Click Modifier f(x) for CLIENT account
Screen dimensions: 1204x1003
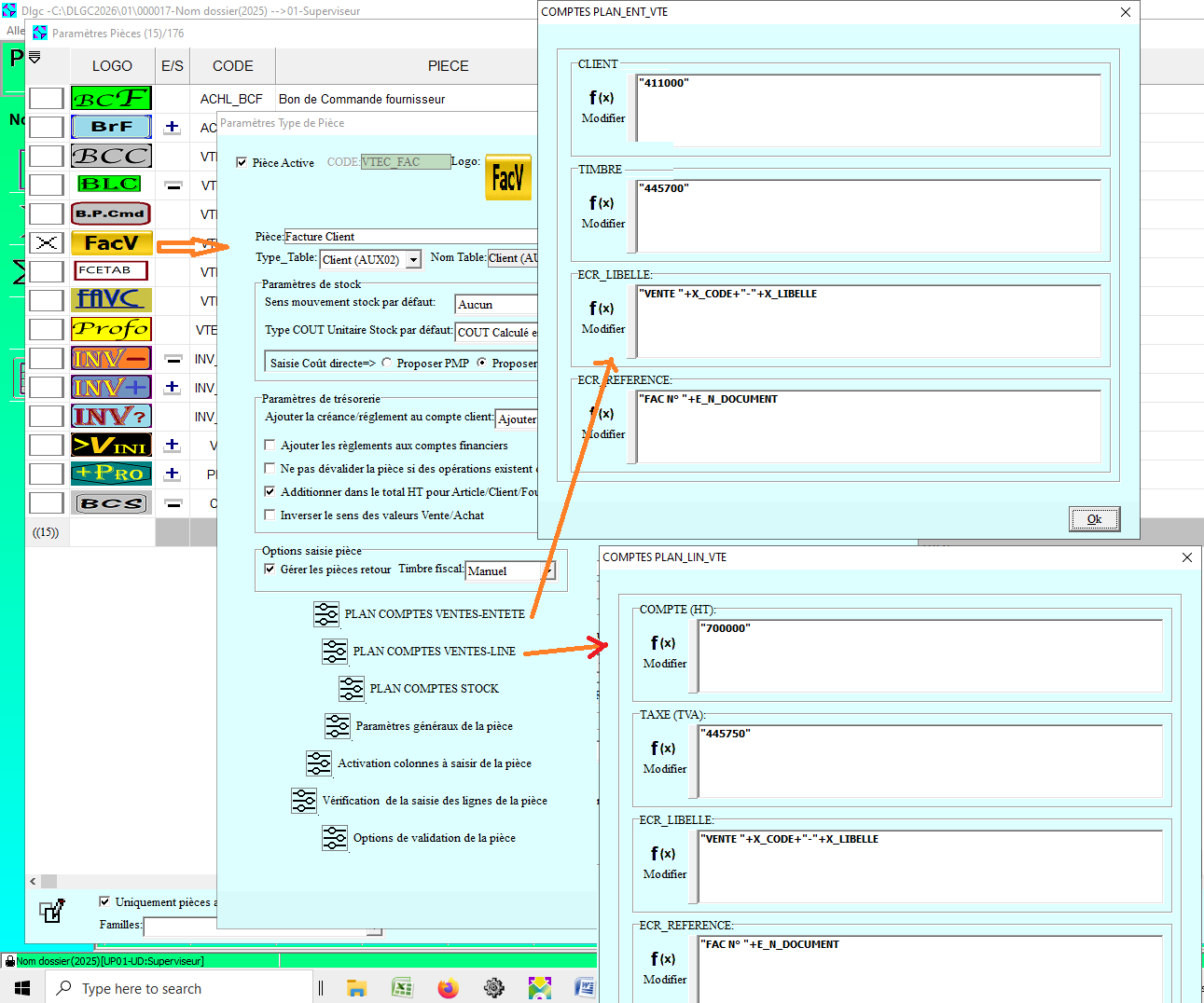pos(602,105)
